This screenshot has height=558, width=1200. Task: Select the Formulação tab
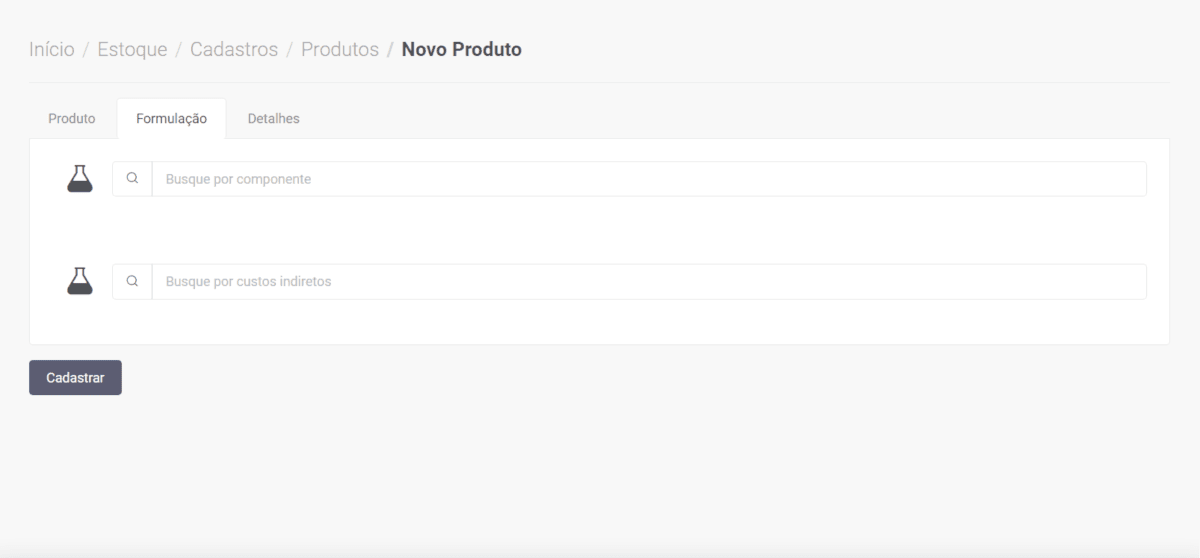pos(172,118)
